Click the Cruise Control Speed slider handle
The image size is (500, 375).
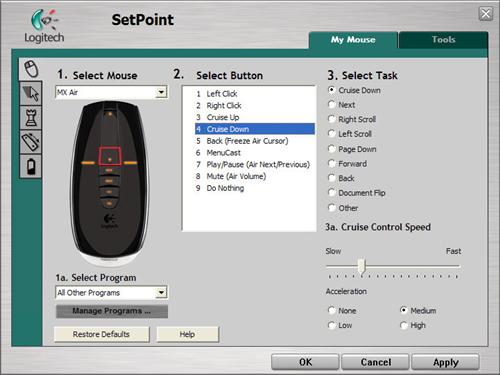362,266
